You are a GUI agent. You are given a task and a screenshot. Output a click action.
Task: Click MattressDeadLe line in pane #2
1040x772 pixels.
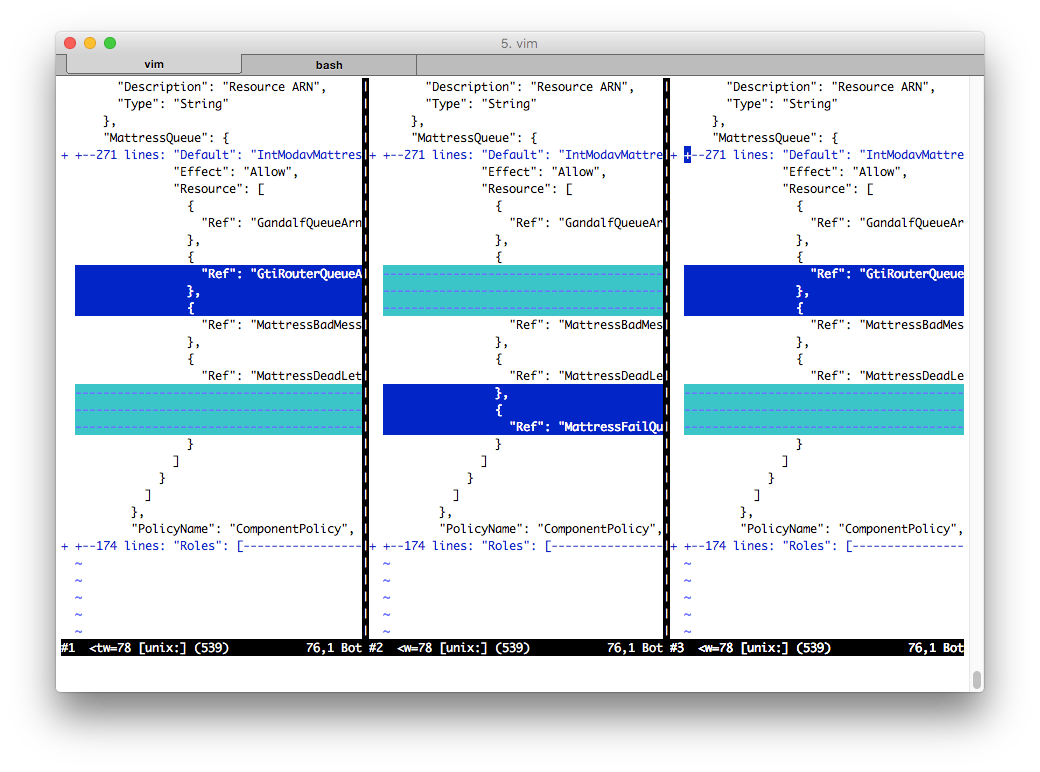[586, 376]
